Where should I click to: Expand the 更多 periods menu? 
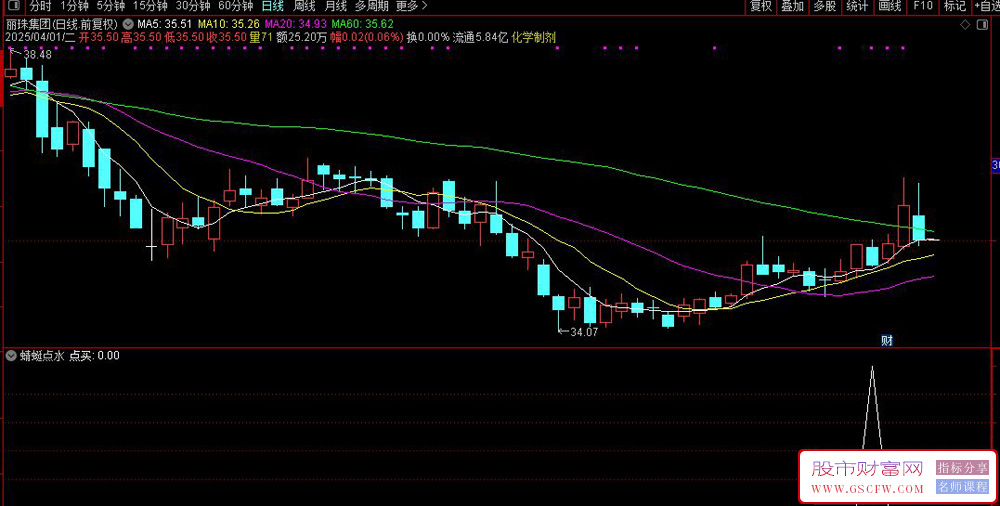(411, 6)
